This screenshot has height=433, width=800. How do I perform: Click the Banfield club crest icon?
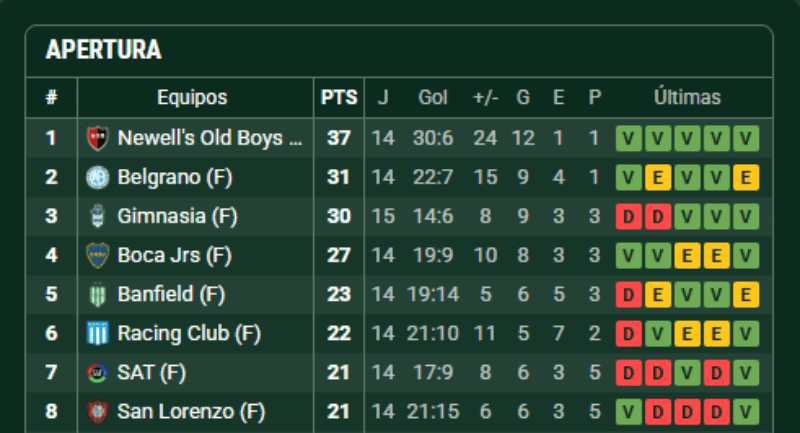point(97,295)
